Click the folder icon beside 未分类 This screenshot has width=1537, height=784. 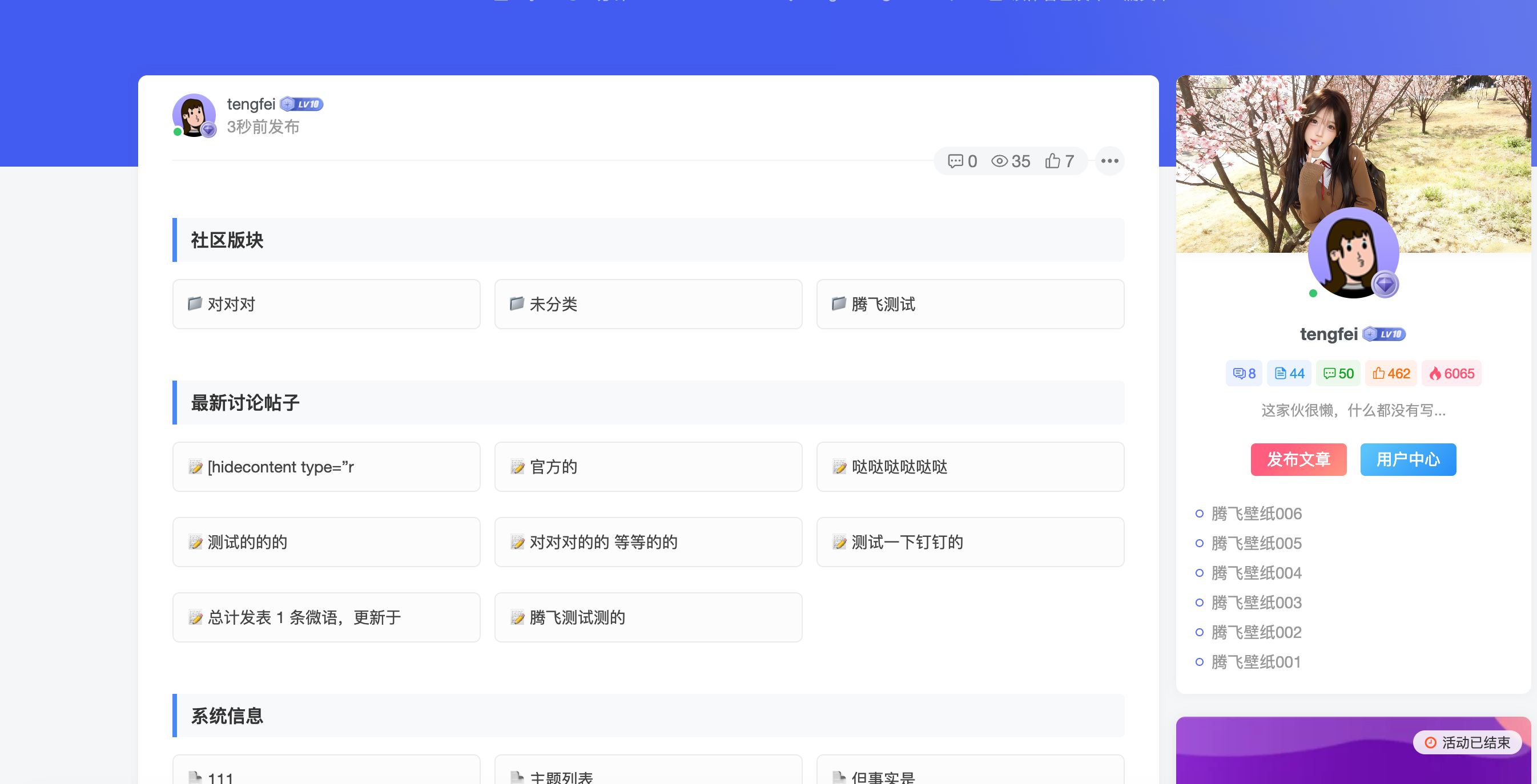click(517, 304)
